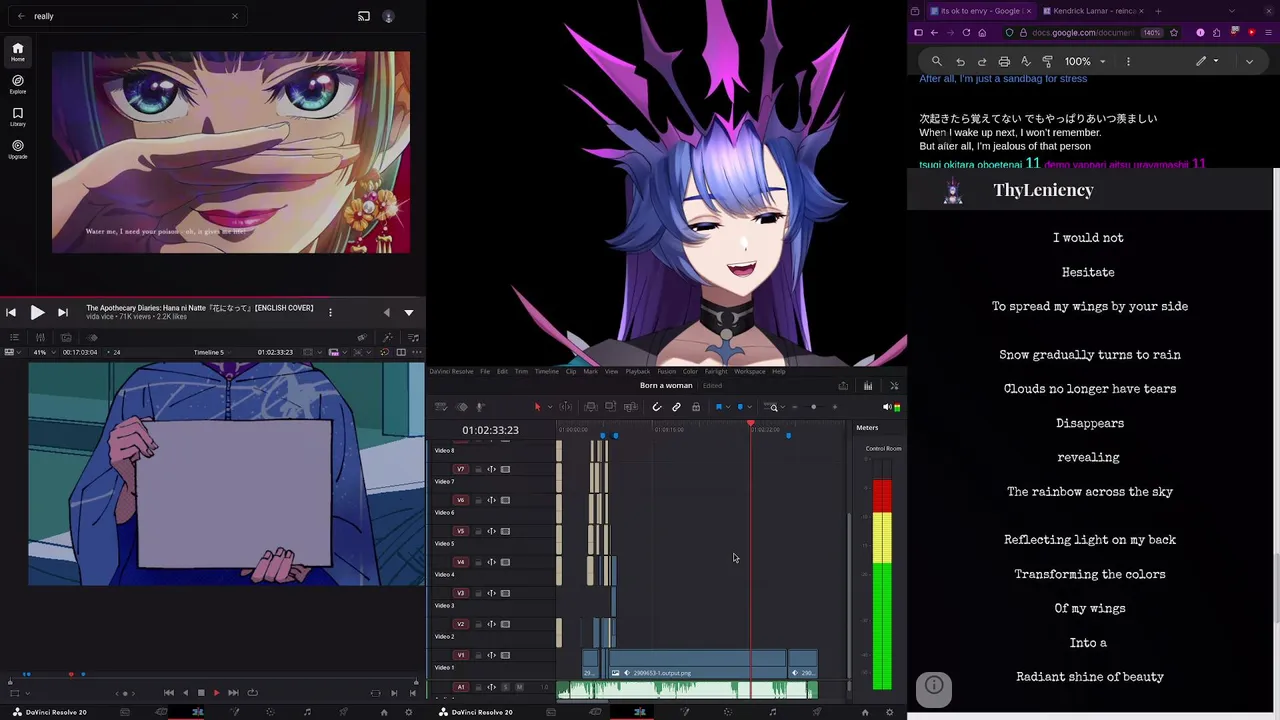This screenshot has width=1280, height=720.
Task: Open a new browser tab
Action: coord(1158,11)
